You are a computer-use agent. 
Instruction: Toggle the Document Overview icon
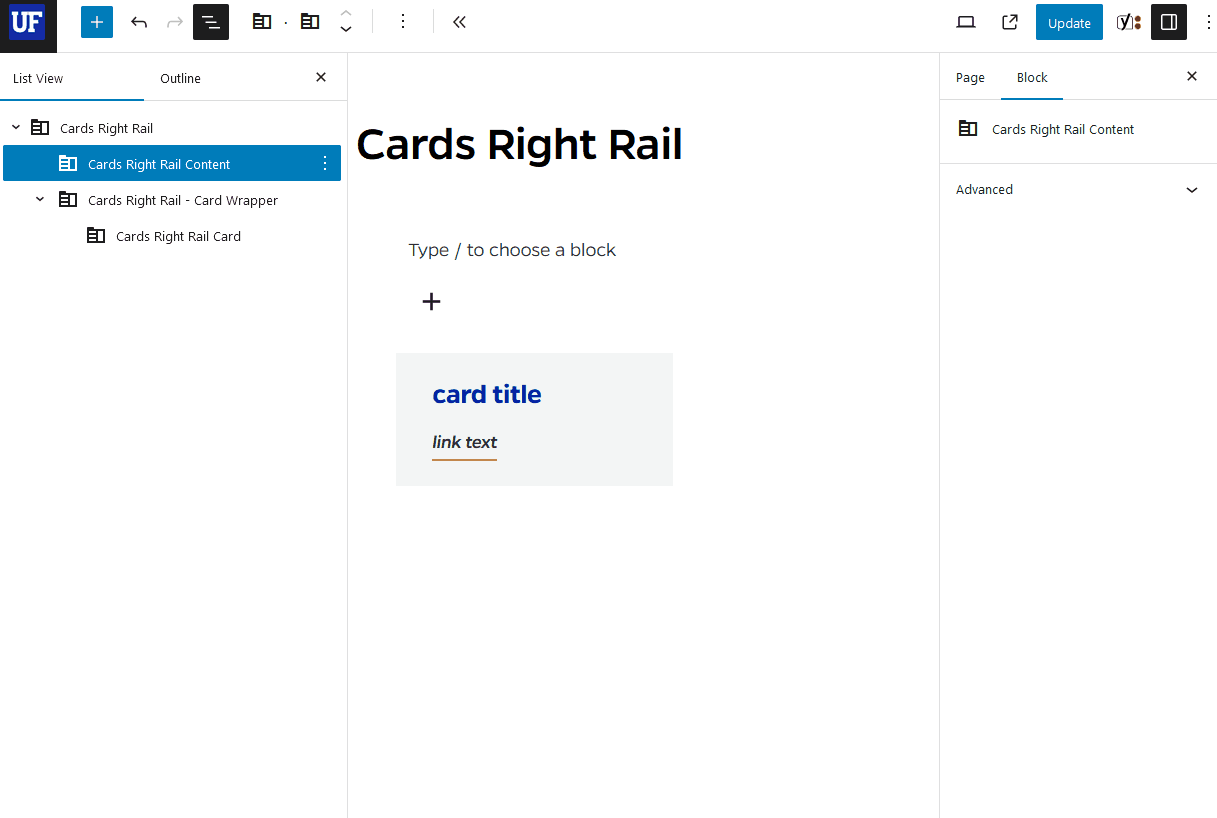coord(210,21)
